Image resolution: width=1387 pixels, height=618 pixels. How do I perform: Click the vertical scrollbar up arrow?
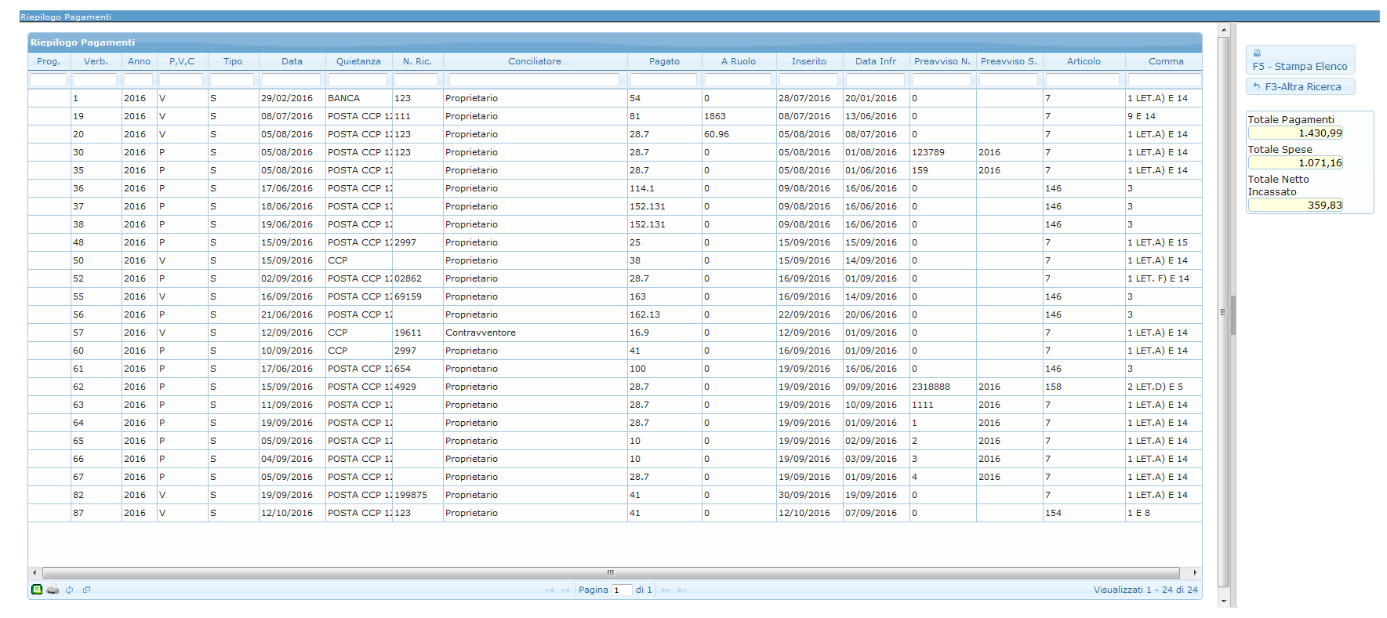[1224, 29]
